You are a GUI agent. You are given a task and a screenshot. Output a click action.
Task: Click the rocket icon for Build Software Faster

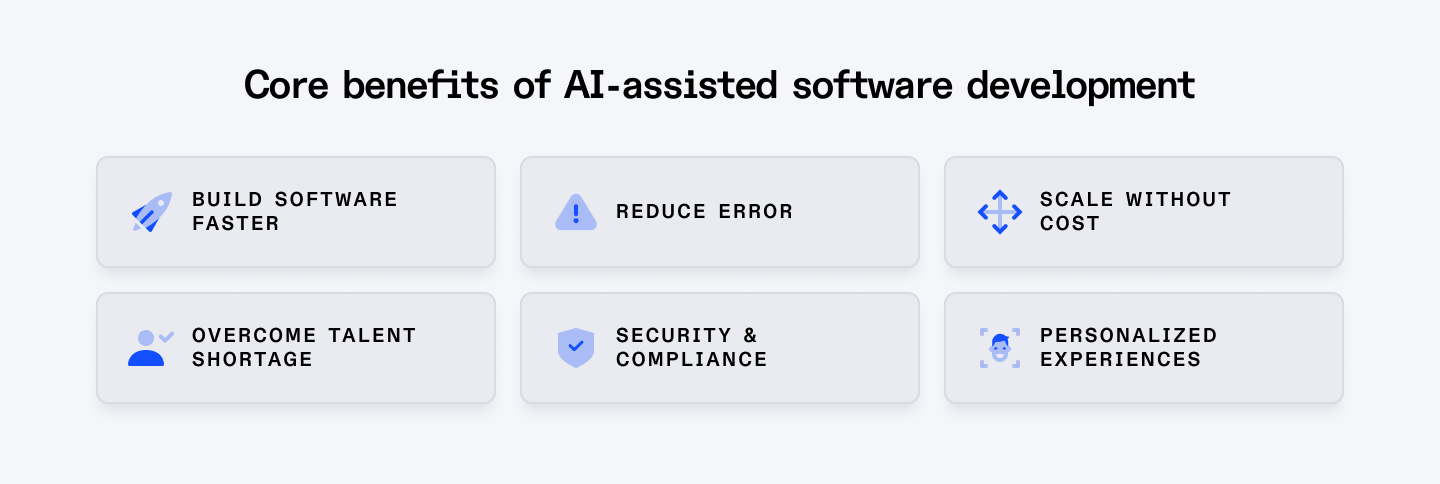point(152,212)
